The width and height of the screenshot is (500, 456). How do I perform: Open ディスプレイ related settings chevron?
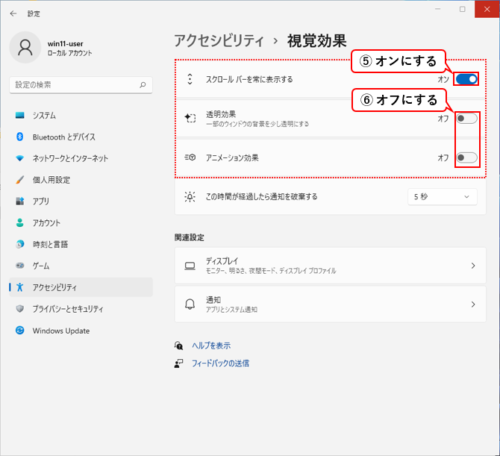(x=473, y=266)
